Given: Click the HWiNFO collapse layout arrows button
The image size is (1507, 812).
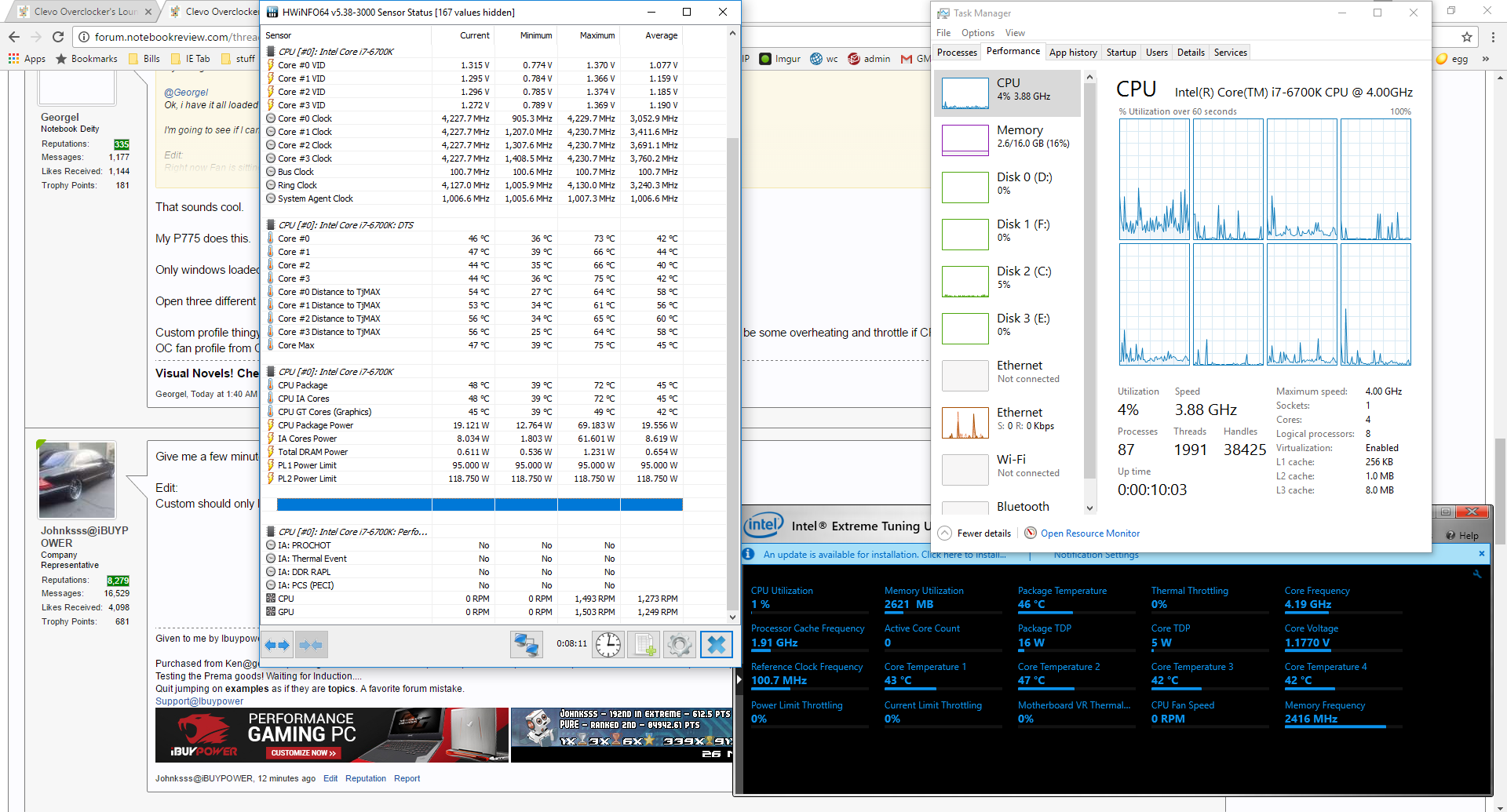Looking at the screenshot, I should 311,645.
